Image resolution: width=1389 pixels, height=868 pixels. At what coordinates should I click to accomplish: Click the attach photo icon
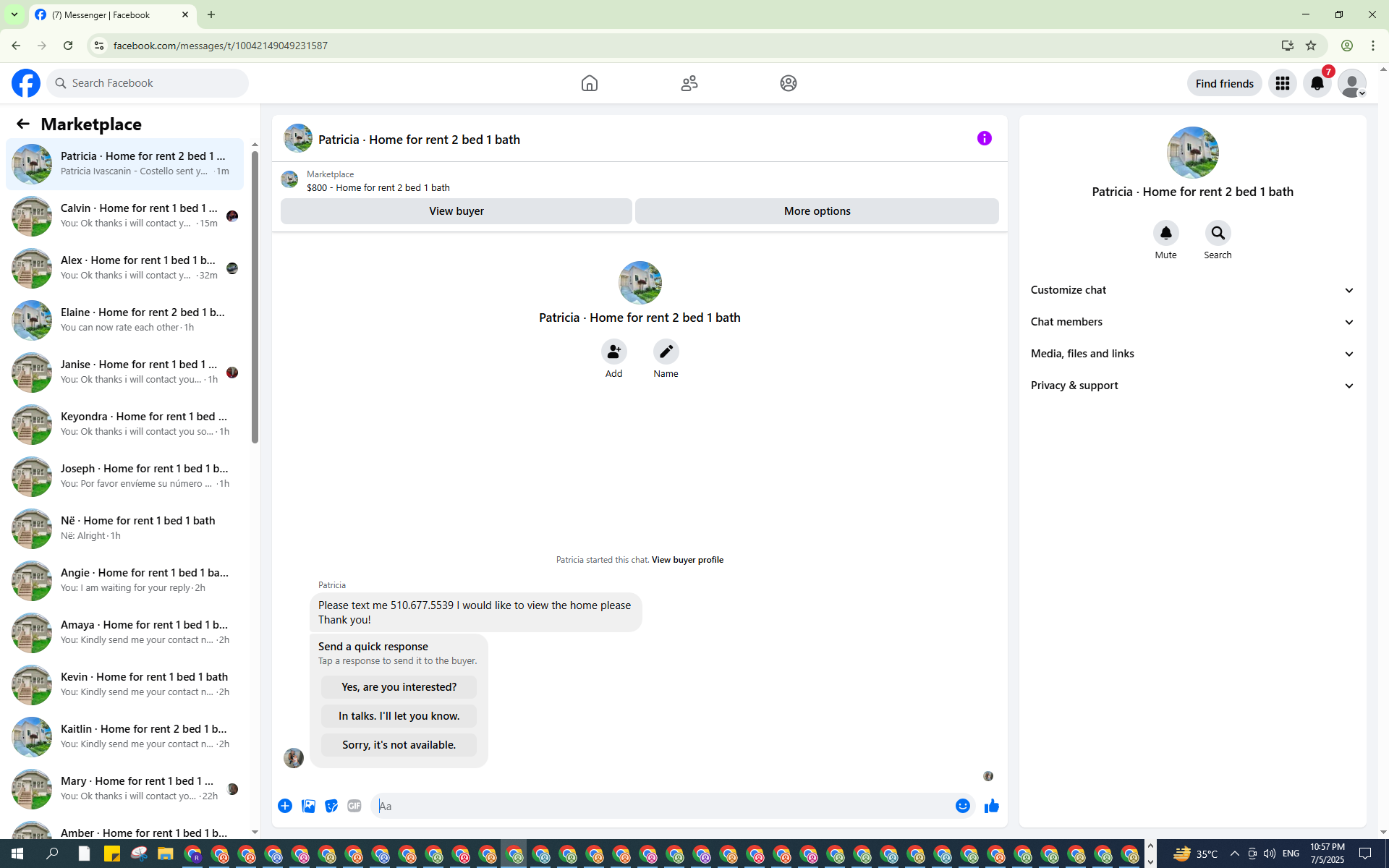[308, 806]
